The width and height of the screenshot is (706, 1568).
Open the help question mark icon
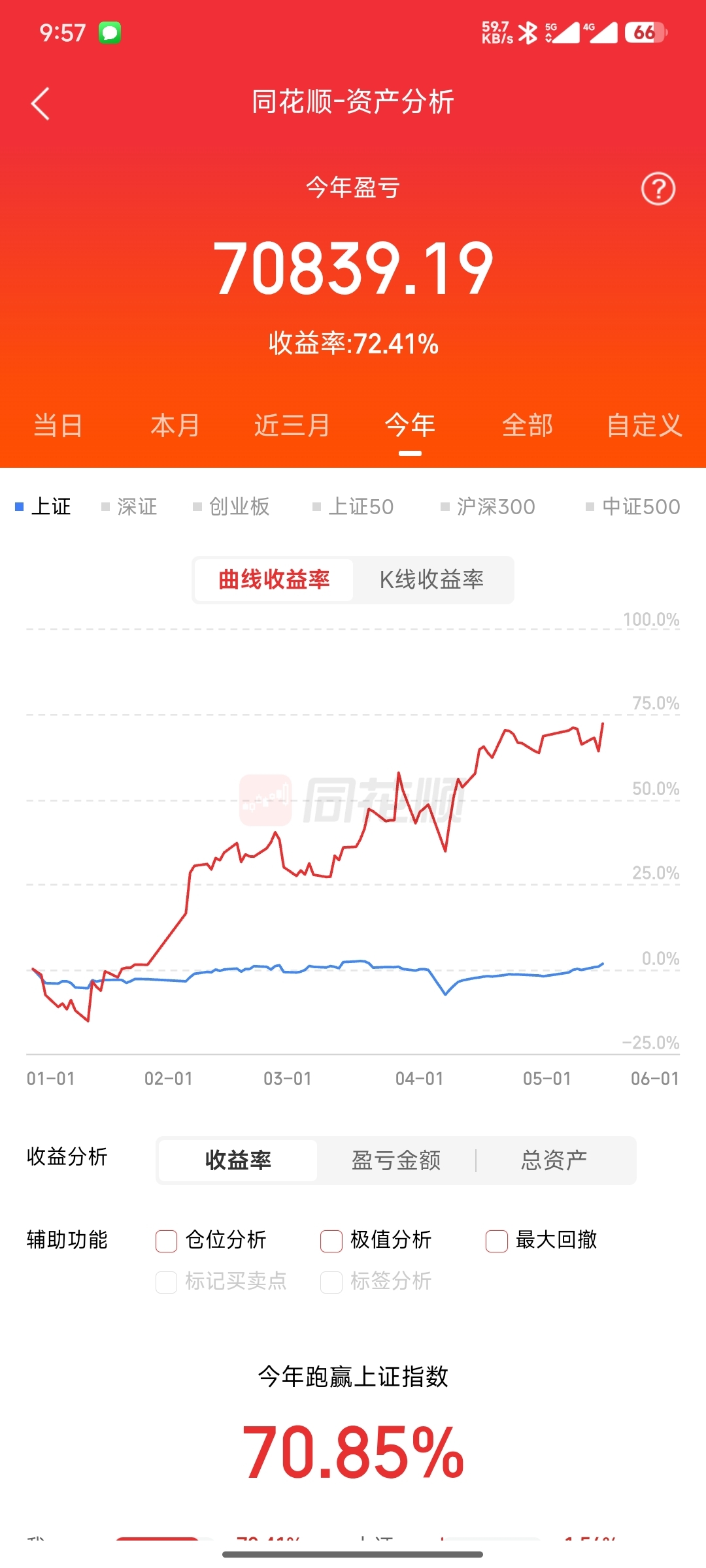point(658,189)
